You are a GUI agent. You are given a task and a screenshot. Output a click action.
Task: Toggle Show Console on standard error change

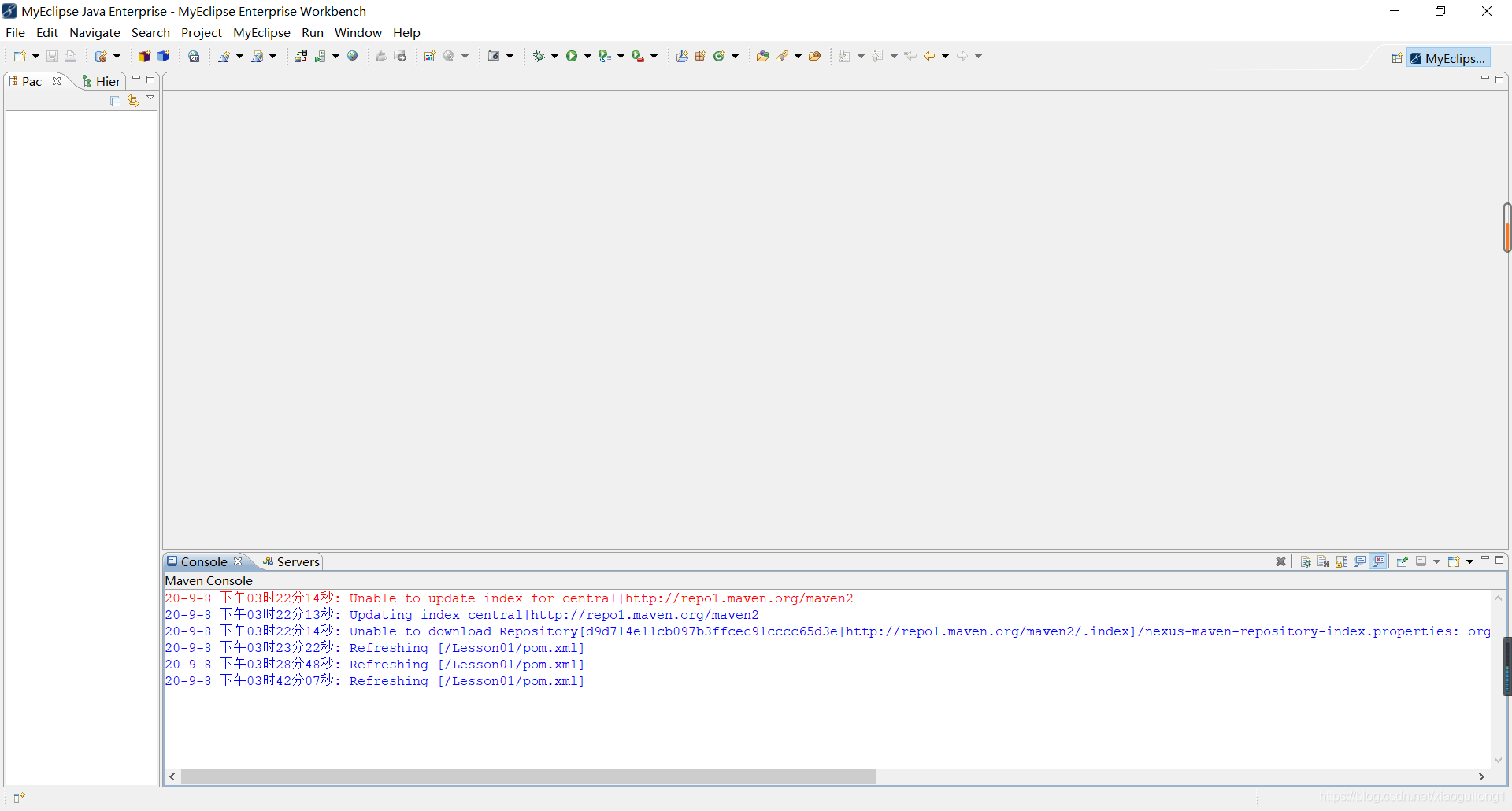(x=1378, y=561)
